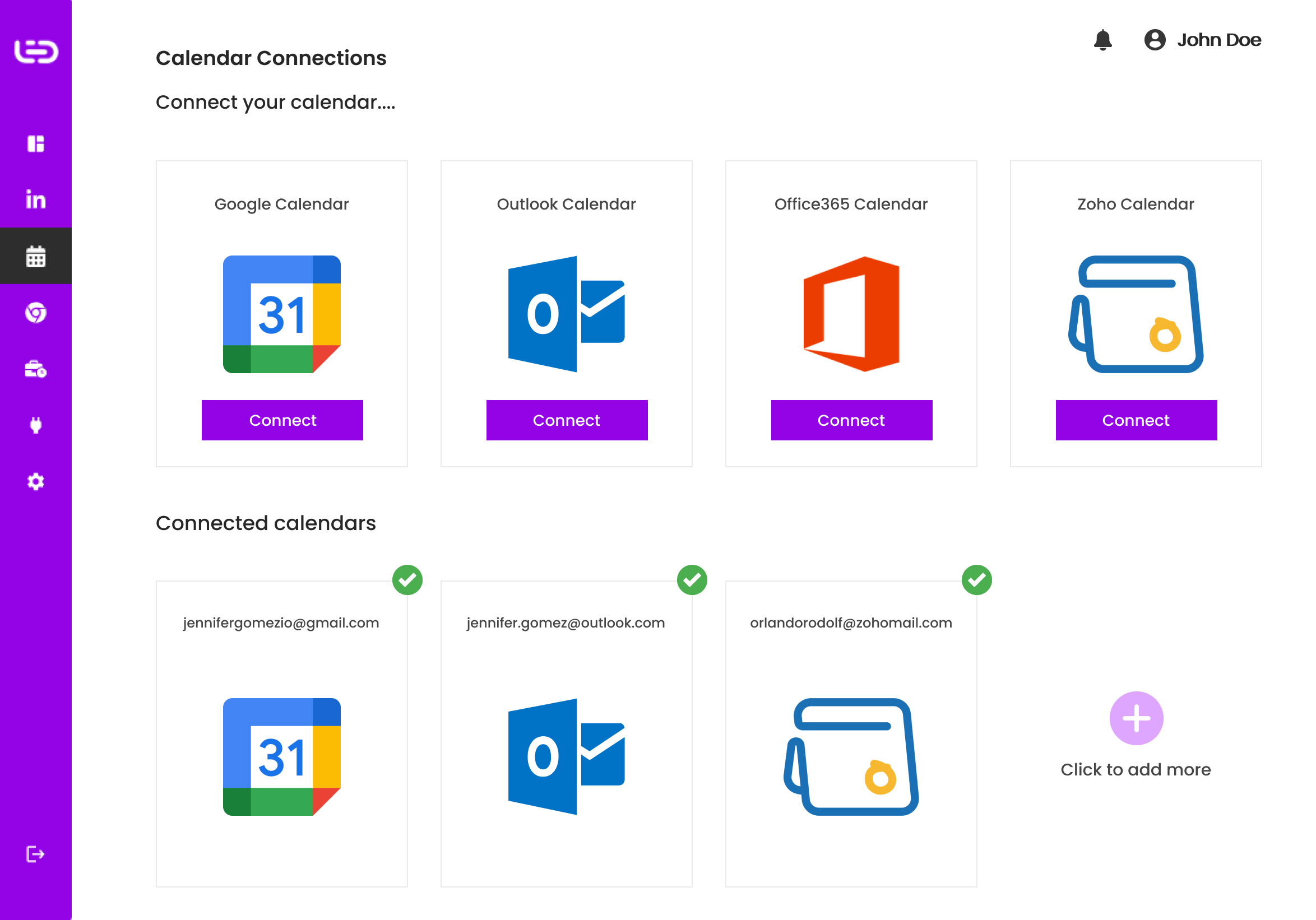Click the plus circle to add more
1316x920 pixels.
[x=1136, y=718]
